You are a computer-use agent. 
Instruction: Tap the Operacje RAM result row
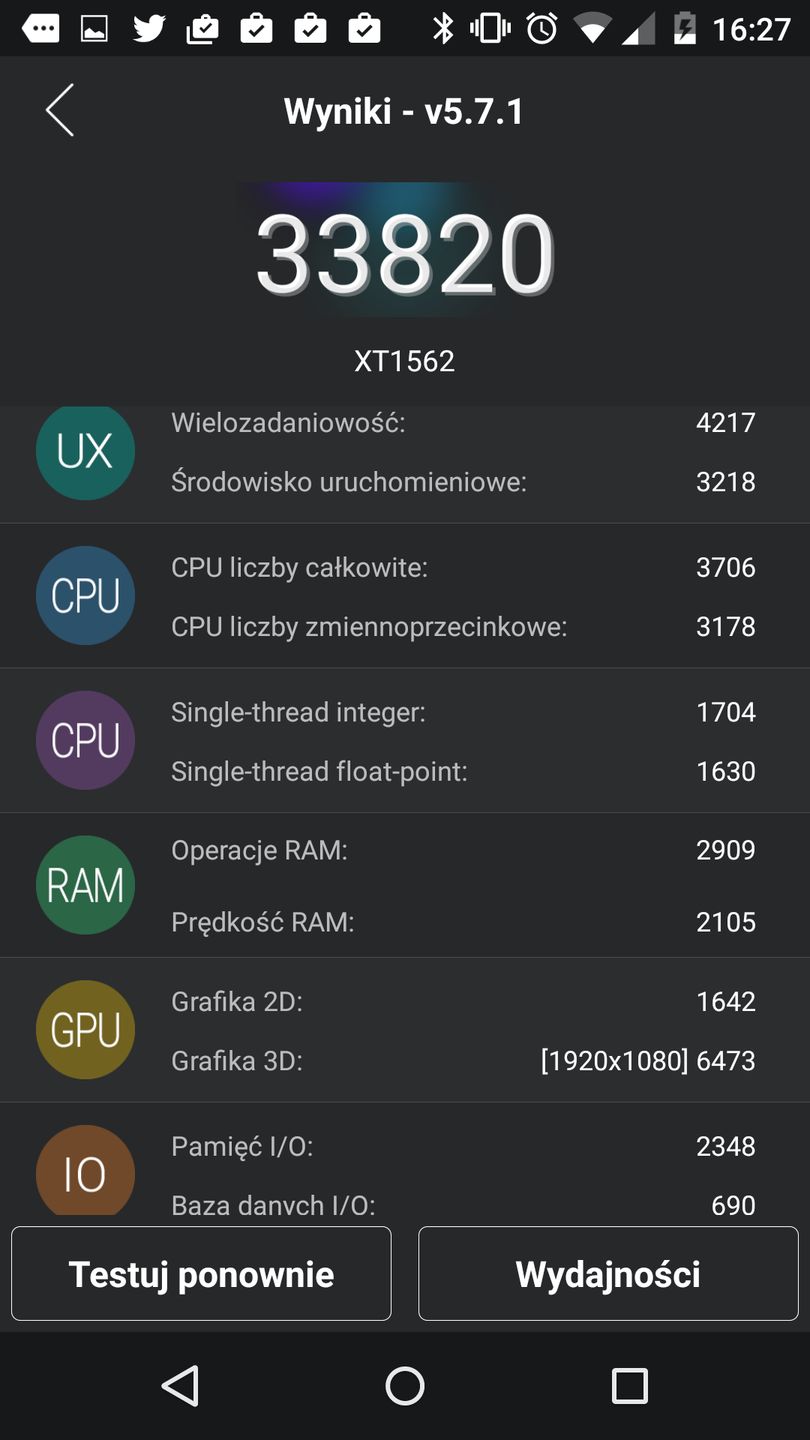tap(463, 850)
